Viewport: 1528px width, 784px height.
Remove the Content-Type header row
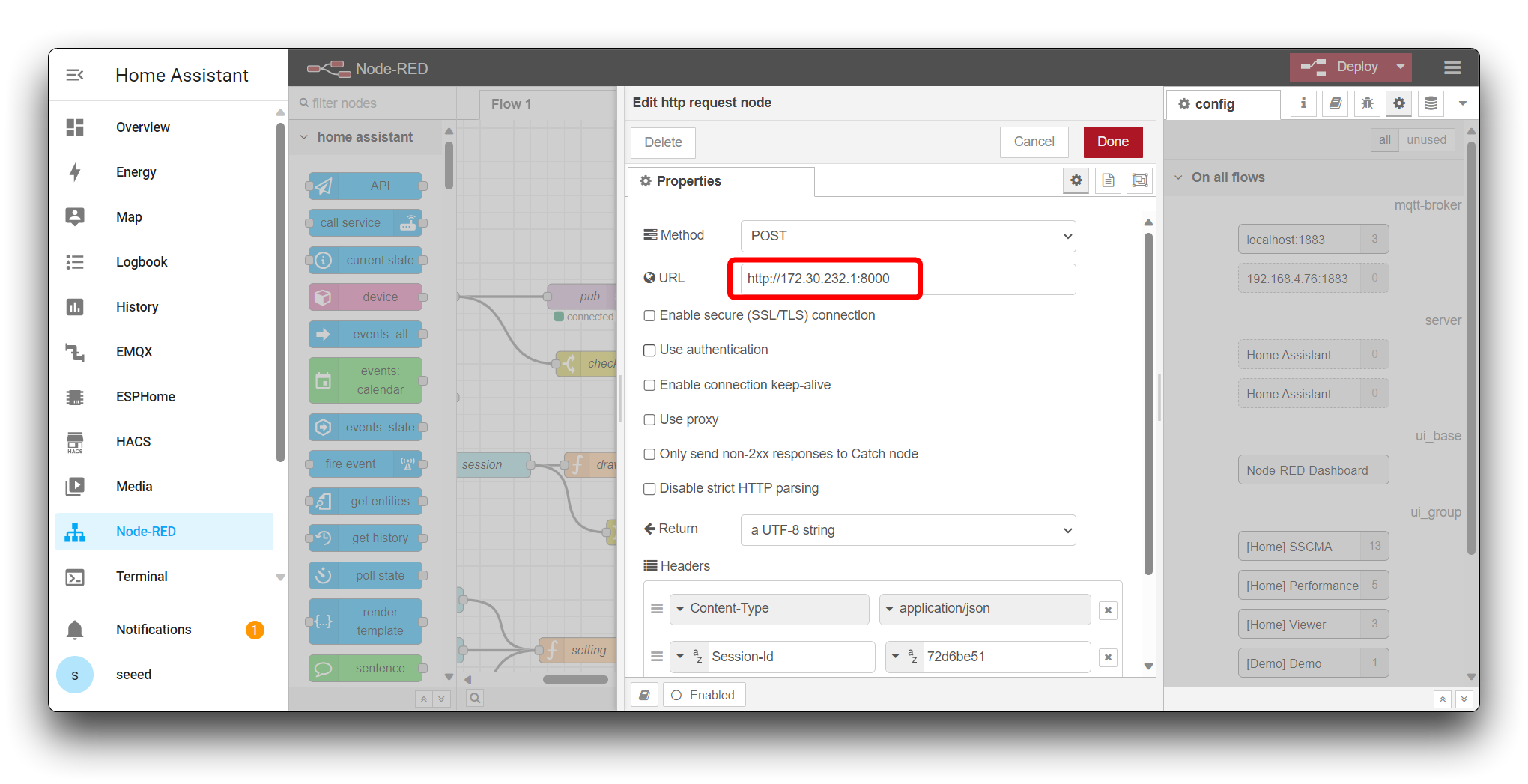pyautogui.click(x=1108, y=610)
